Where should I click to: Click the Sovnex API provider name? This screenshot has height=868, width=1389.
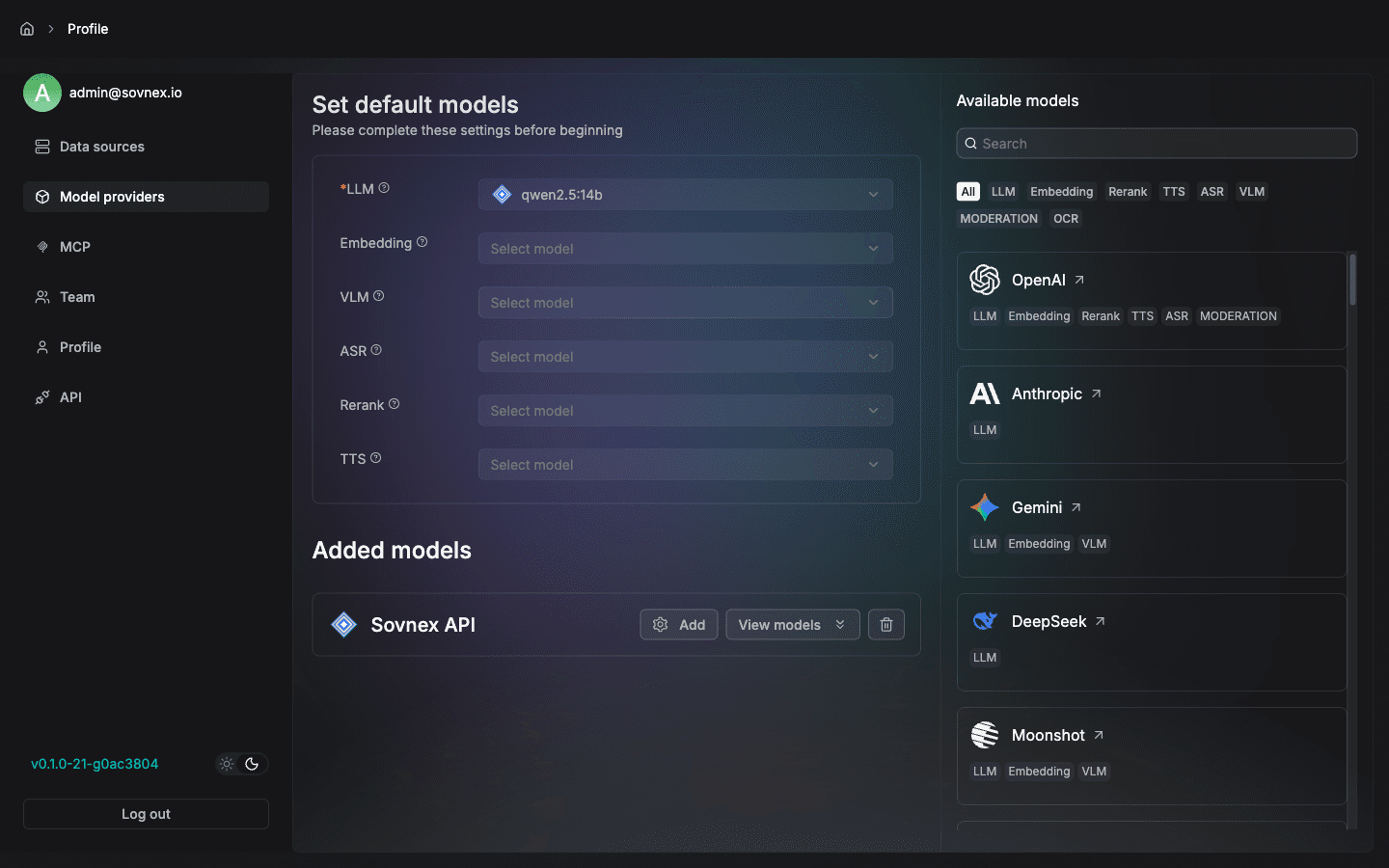[423, 625]
